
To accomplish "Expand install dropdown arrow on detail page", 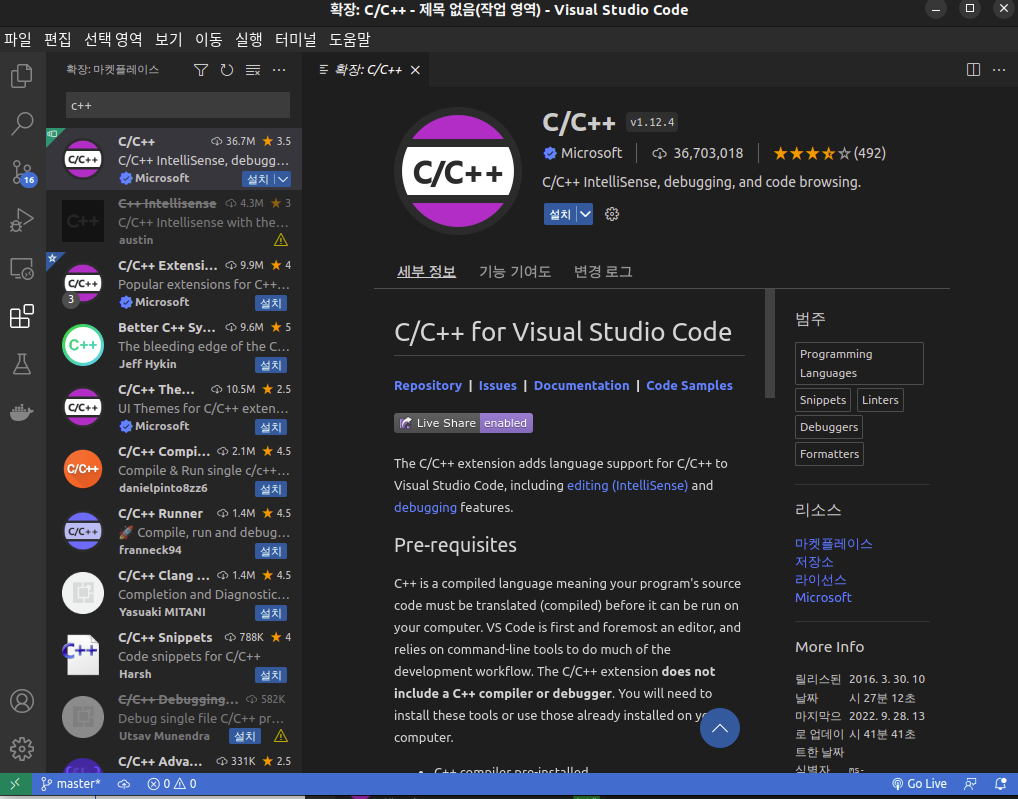I will click(585, 214).
